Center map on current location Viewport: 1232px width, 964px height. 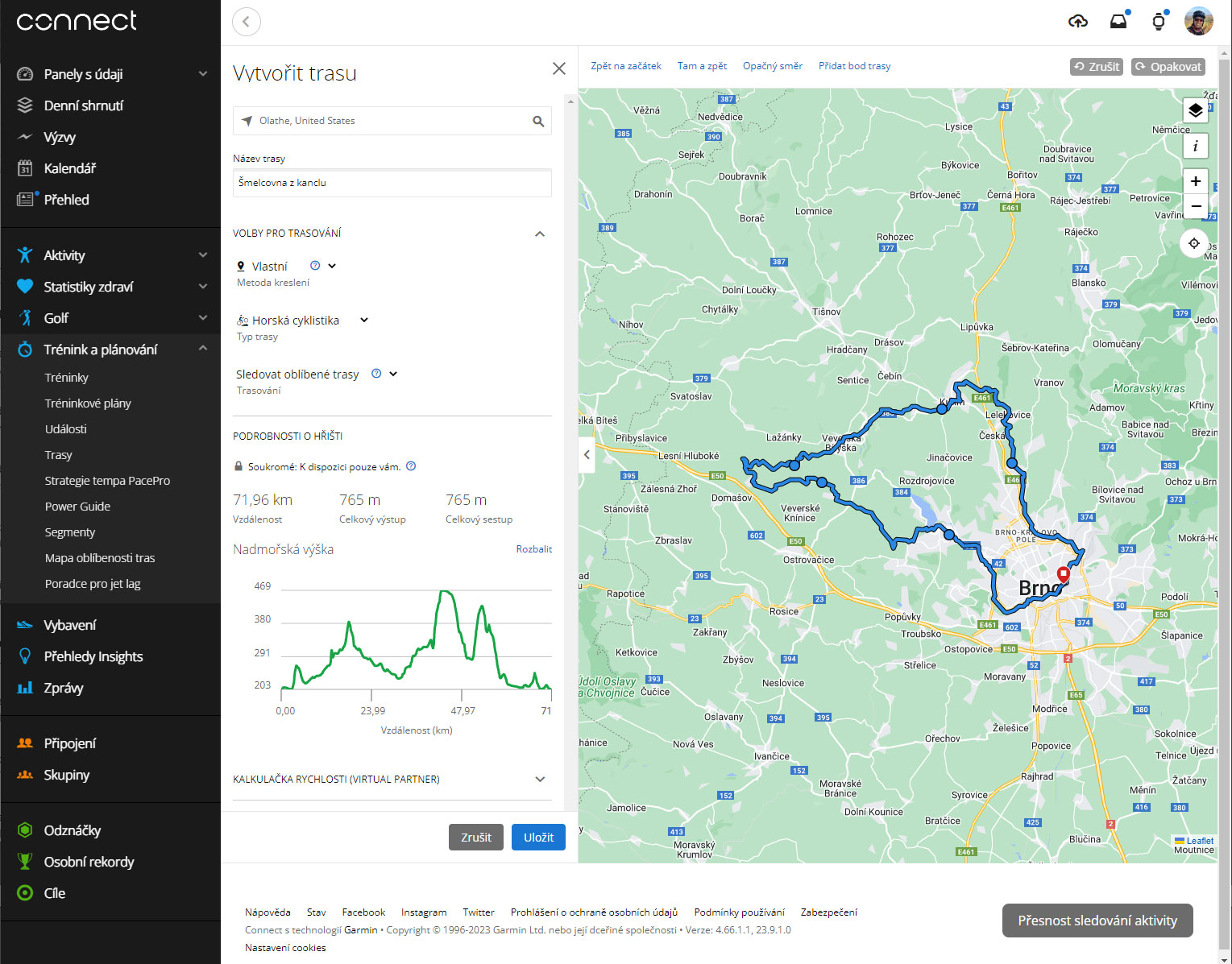[1194, 242]
